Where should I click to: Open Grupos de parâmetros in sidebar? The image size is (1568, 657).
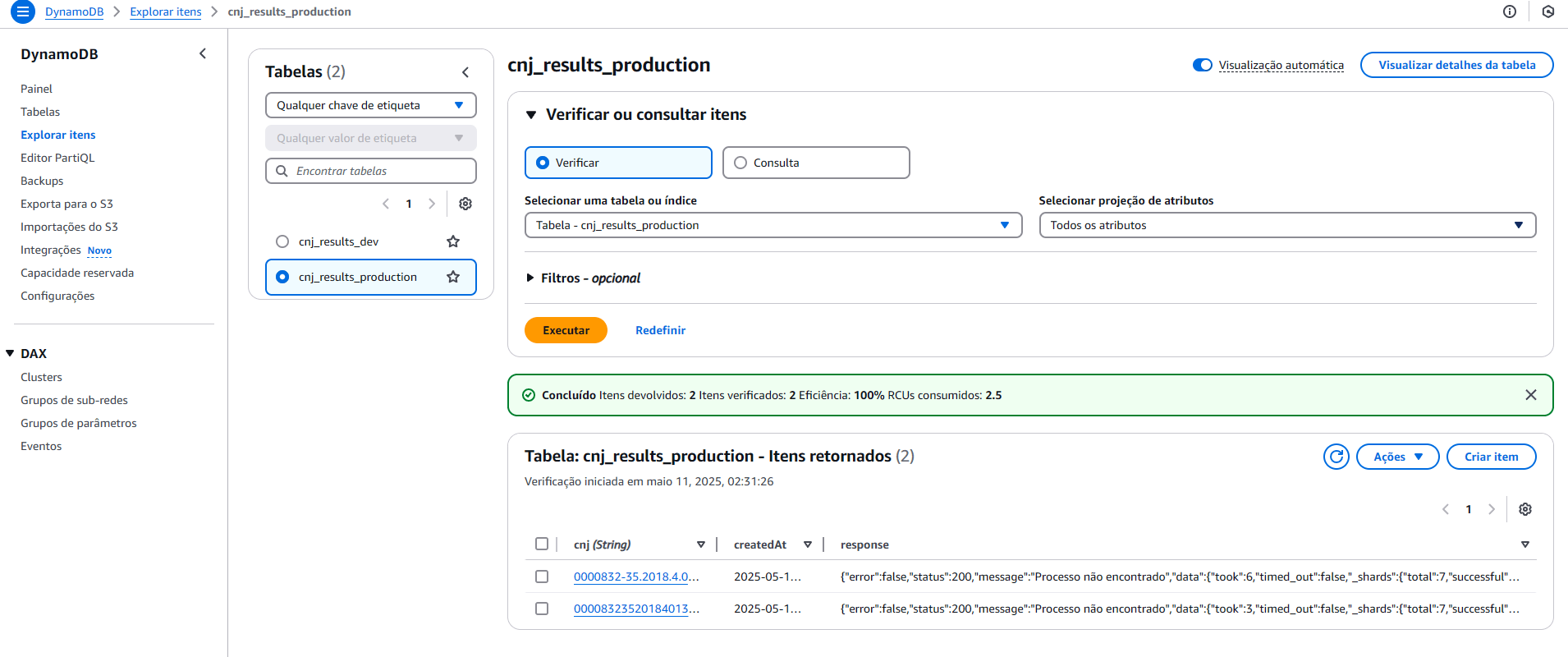[79, 423]
